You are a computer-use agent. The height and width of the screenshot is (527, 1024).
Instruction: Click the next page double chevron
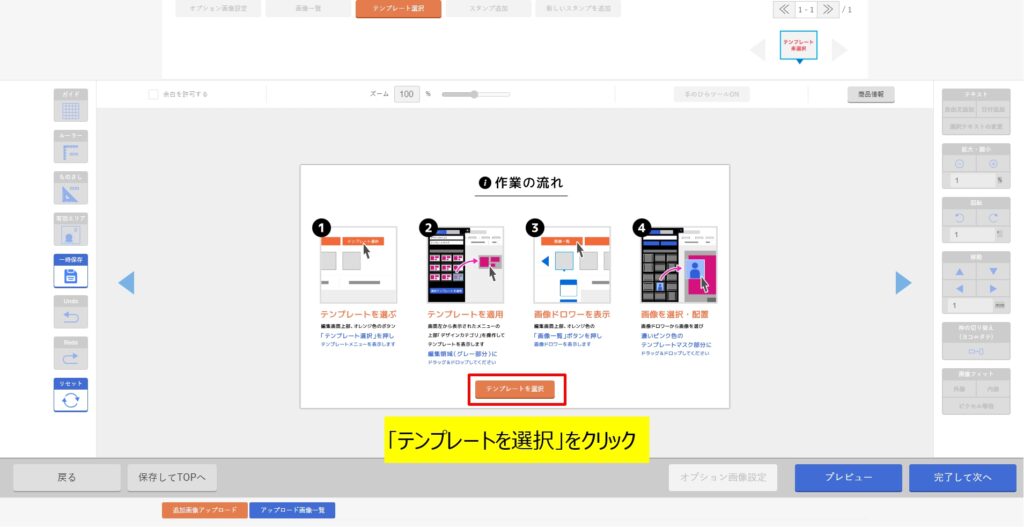pos(828,9)
